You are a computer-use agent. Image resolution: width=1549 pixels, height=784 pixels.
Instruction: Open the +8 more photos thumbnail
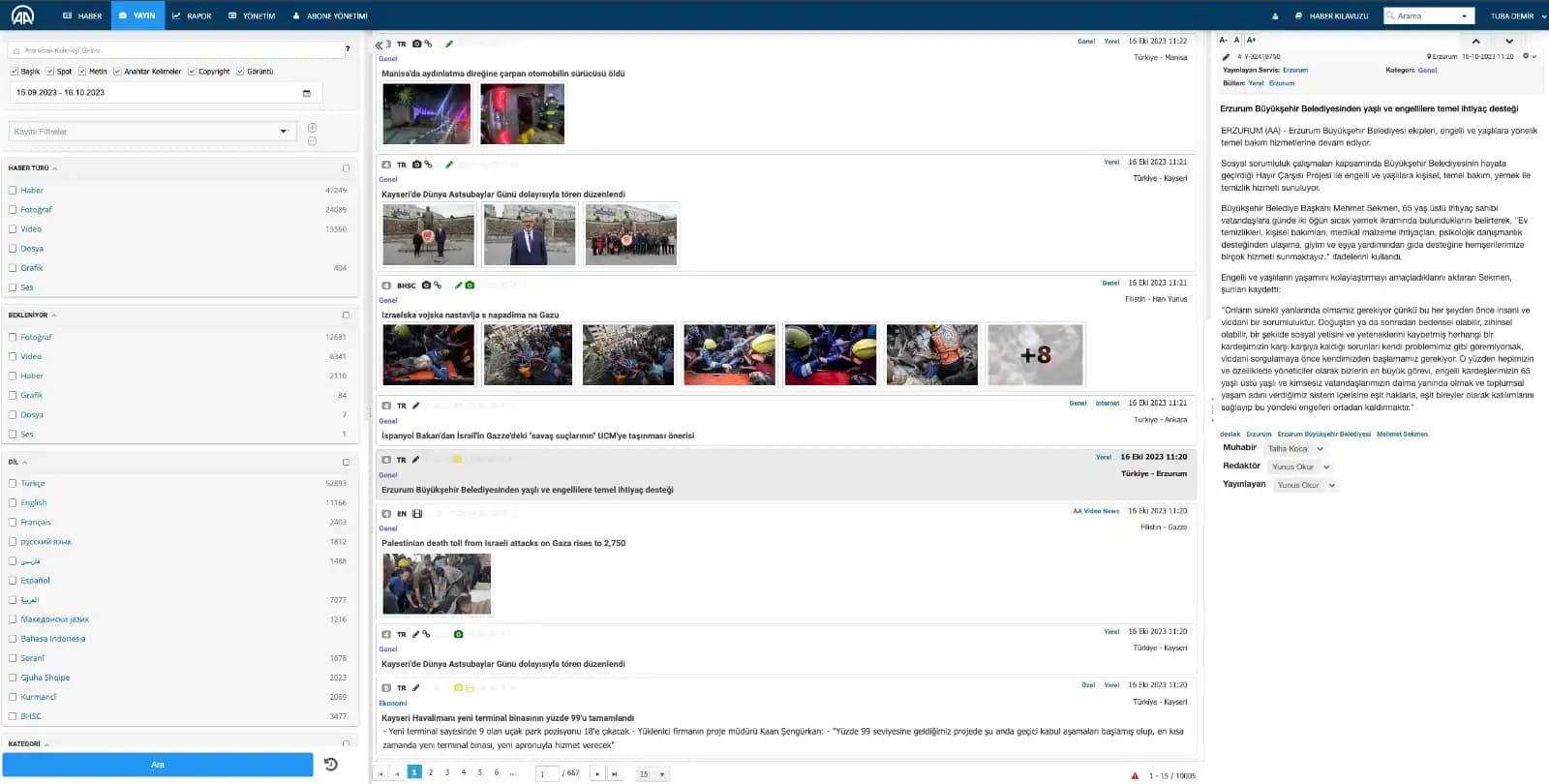click(1034, 355)
